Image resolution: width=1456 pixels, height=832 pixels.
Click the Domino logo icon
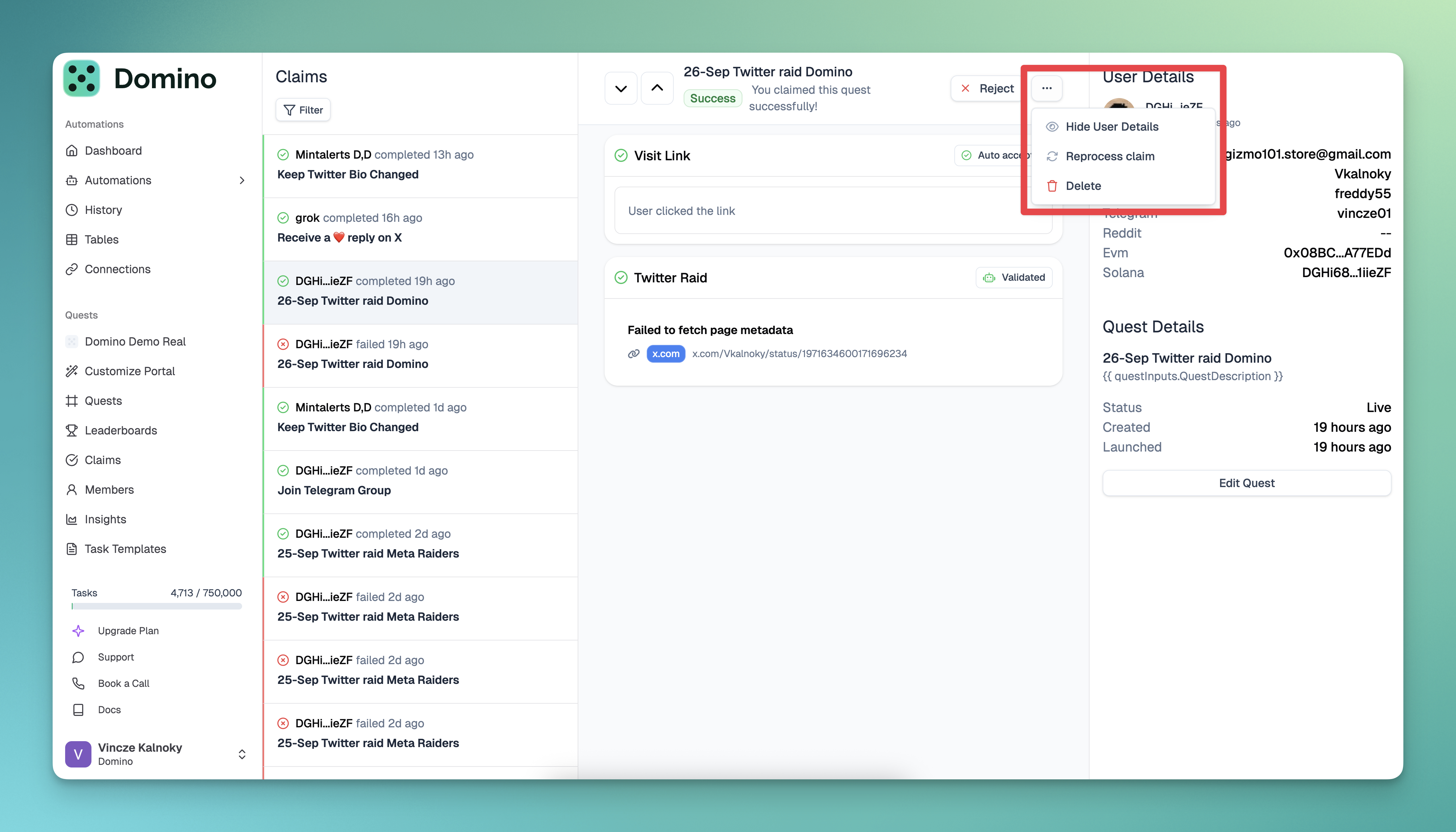tap(82, 78)
